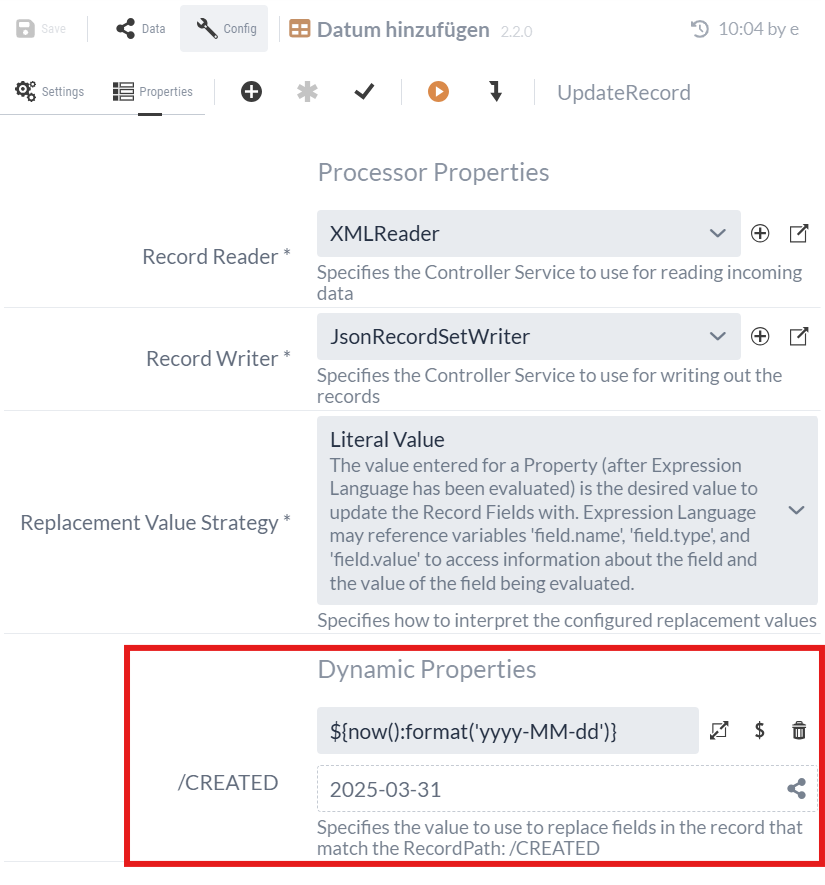
Task: Switch to the Properties tab
Action: click(152, 91)
